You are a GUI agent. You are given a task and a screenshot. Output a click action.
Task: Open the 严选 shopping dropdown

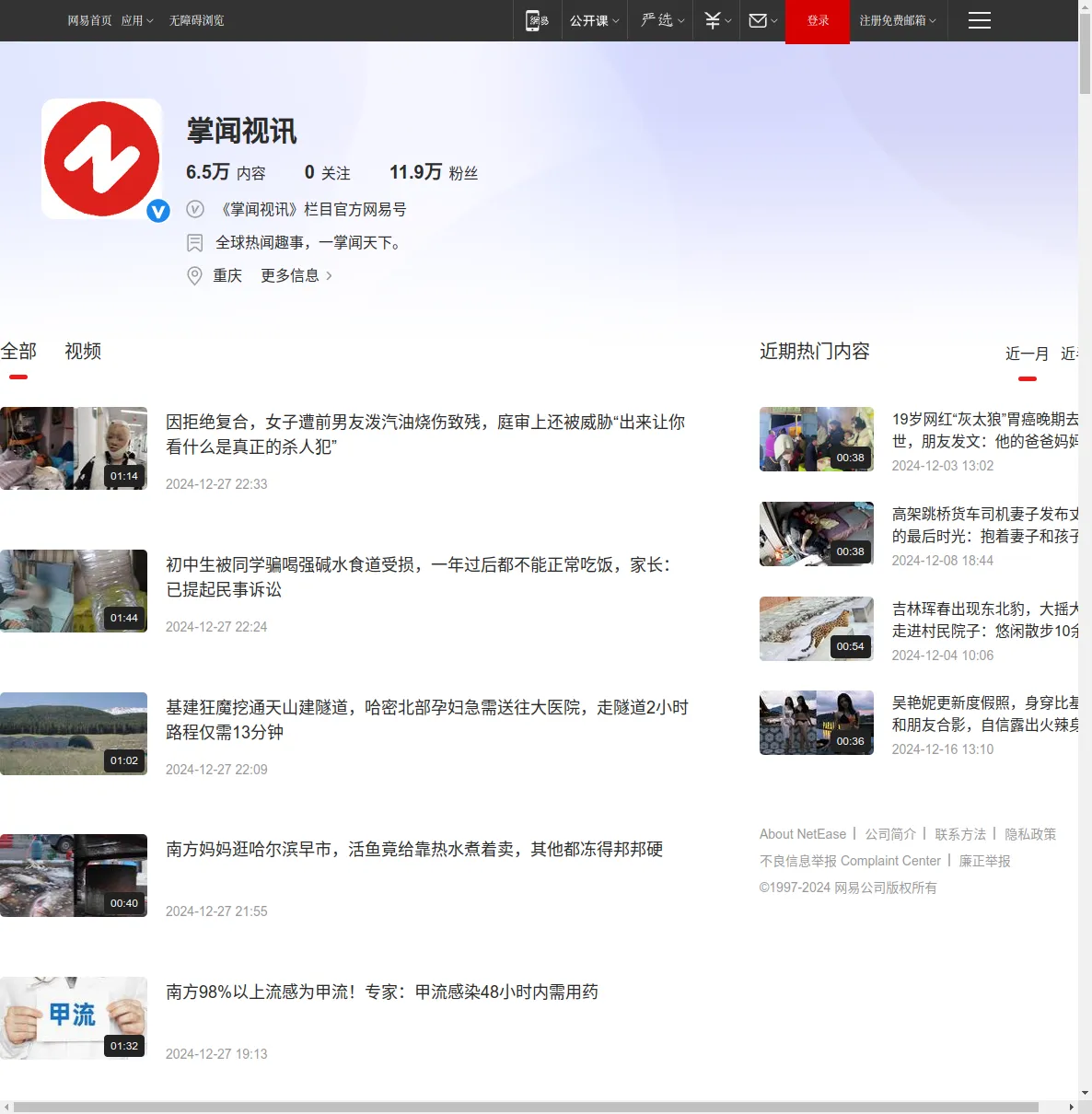pos(663,20)
